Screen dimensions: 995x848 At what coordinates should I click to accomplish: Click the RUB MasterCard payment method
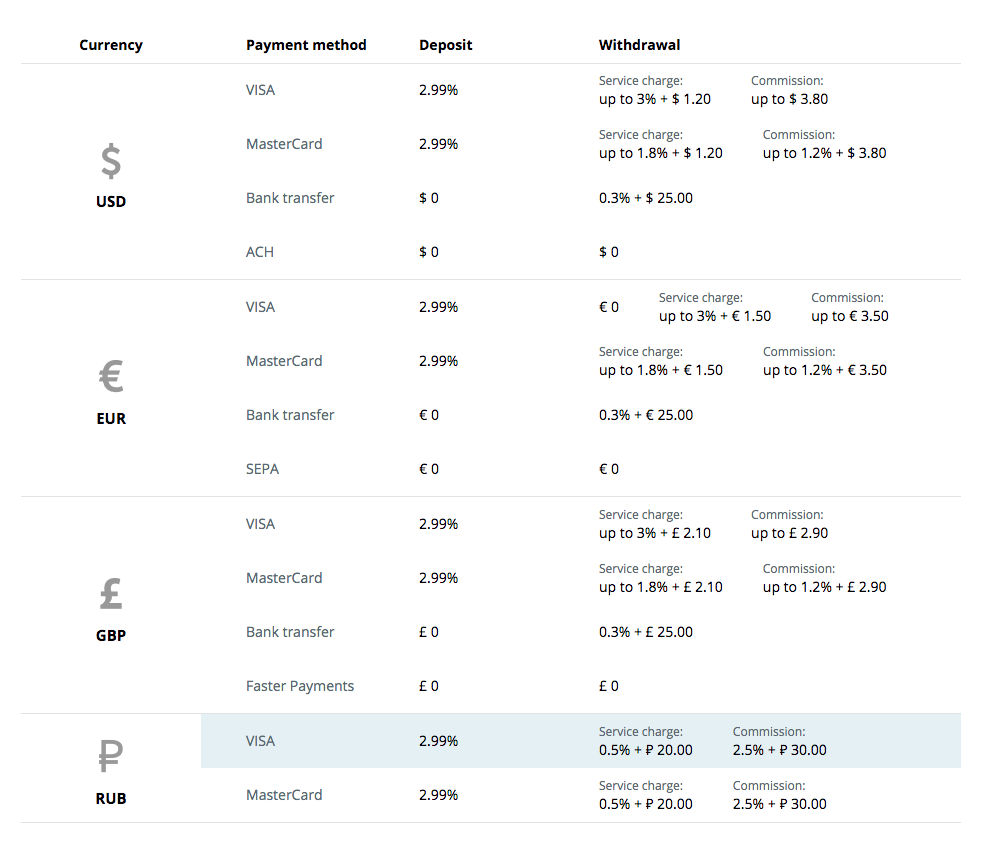(284, 795)
